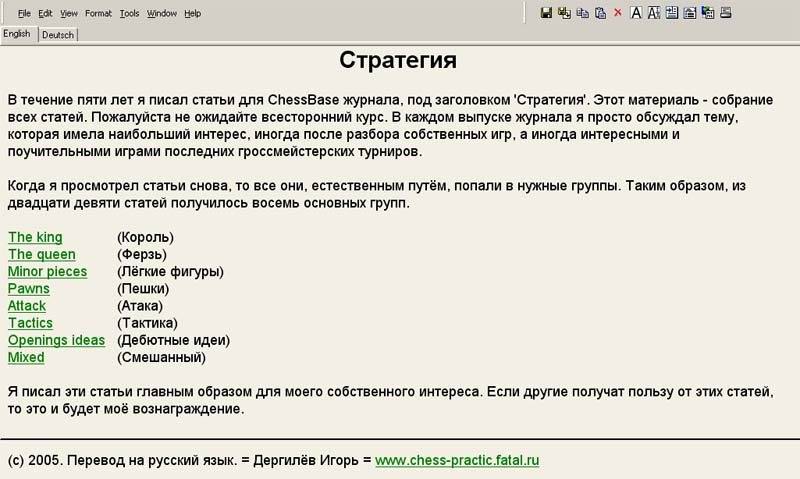Click the '(Король)' text
This screenshot has height=479, width=800.
point(145,237)
